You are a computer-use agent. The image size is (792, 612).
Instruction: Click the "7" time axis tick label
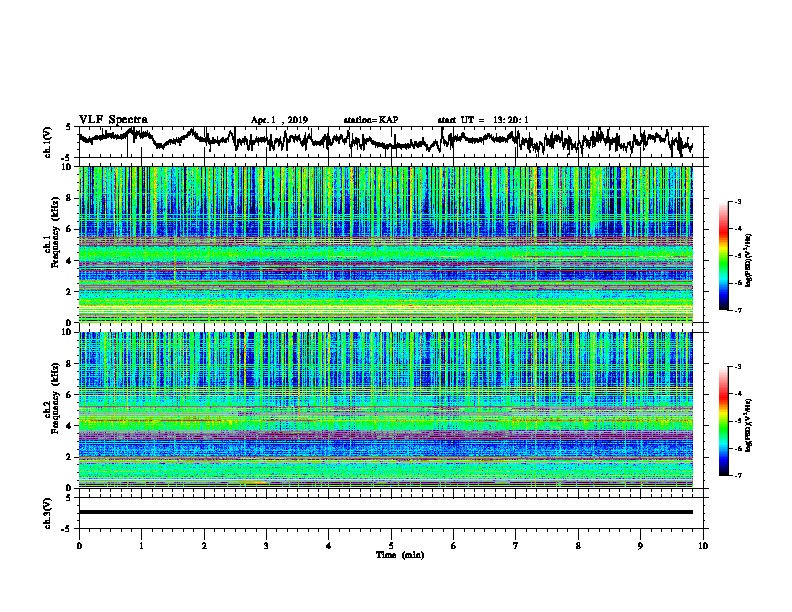(516, 546)
